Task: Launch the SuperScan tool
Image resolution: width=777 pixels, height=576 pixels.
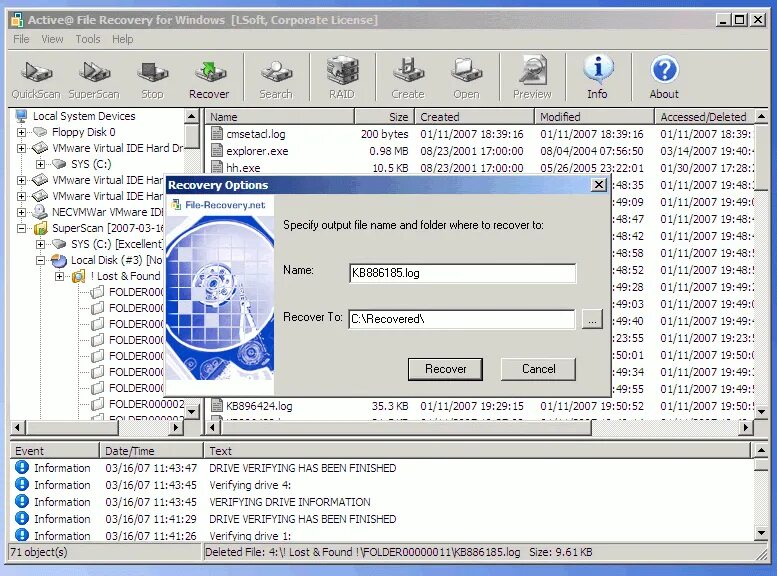Action: (94, 79)
